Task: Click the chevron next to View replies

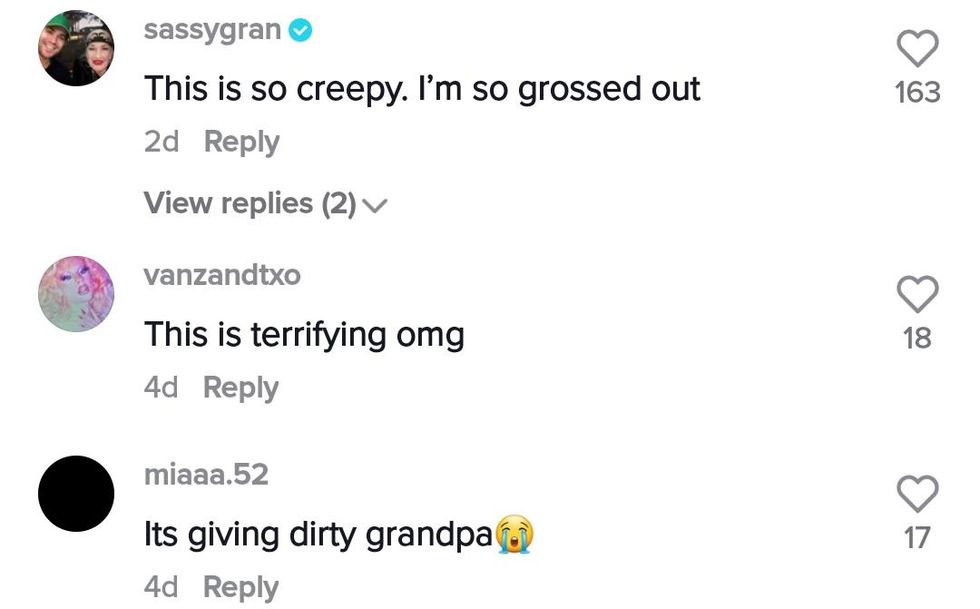Action: tap(375, 206)
